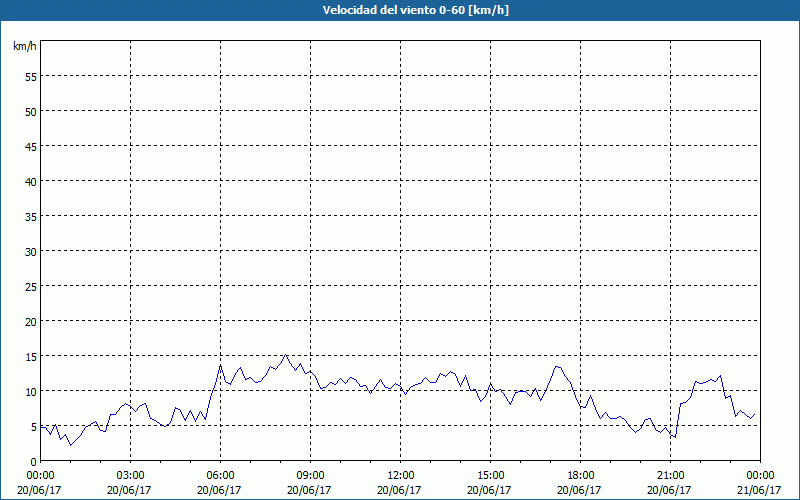Click the '20/06/17' date under 09:00
Viewport: 800px width, 500px height.
[x=309, y=490]
